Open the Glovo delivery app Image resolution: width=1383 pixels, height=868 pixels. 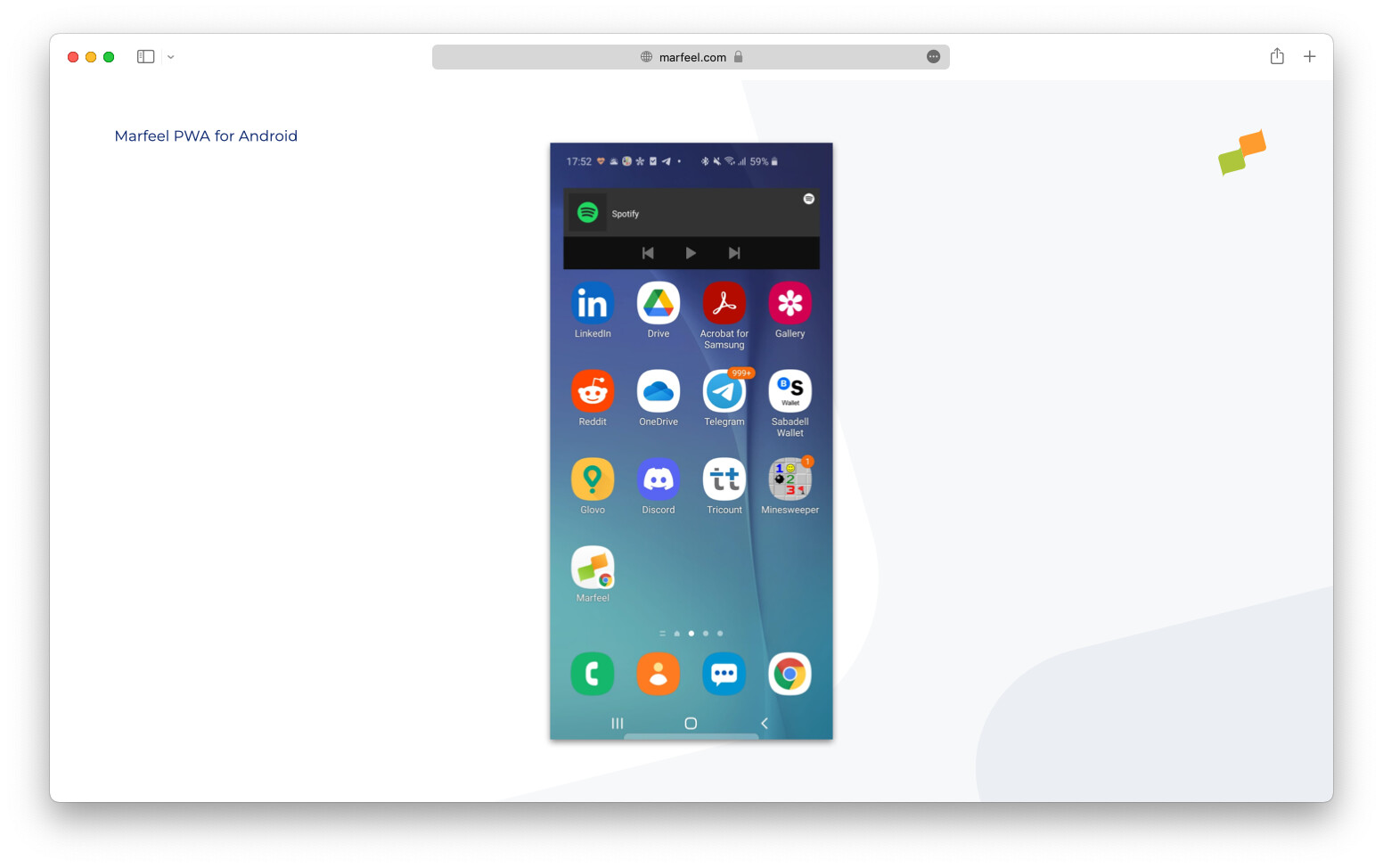[x=592, y=479]
